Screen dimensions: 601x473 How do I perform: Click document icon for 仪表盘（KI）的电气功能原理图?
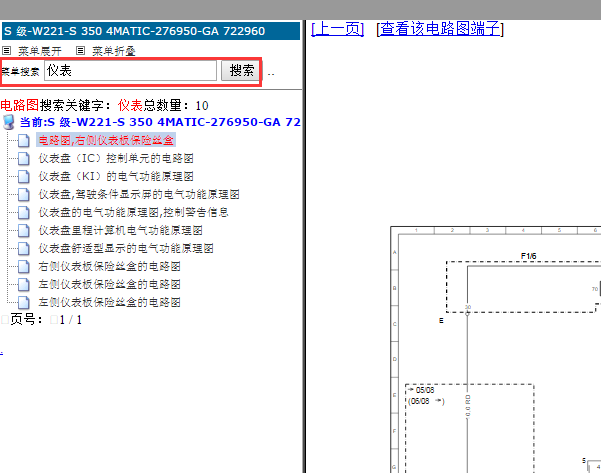(x=23, y=176)
